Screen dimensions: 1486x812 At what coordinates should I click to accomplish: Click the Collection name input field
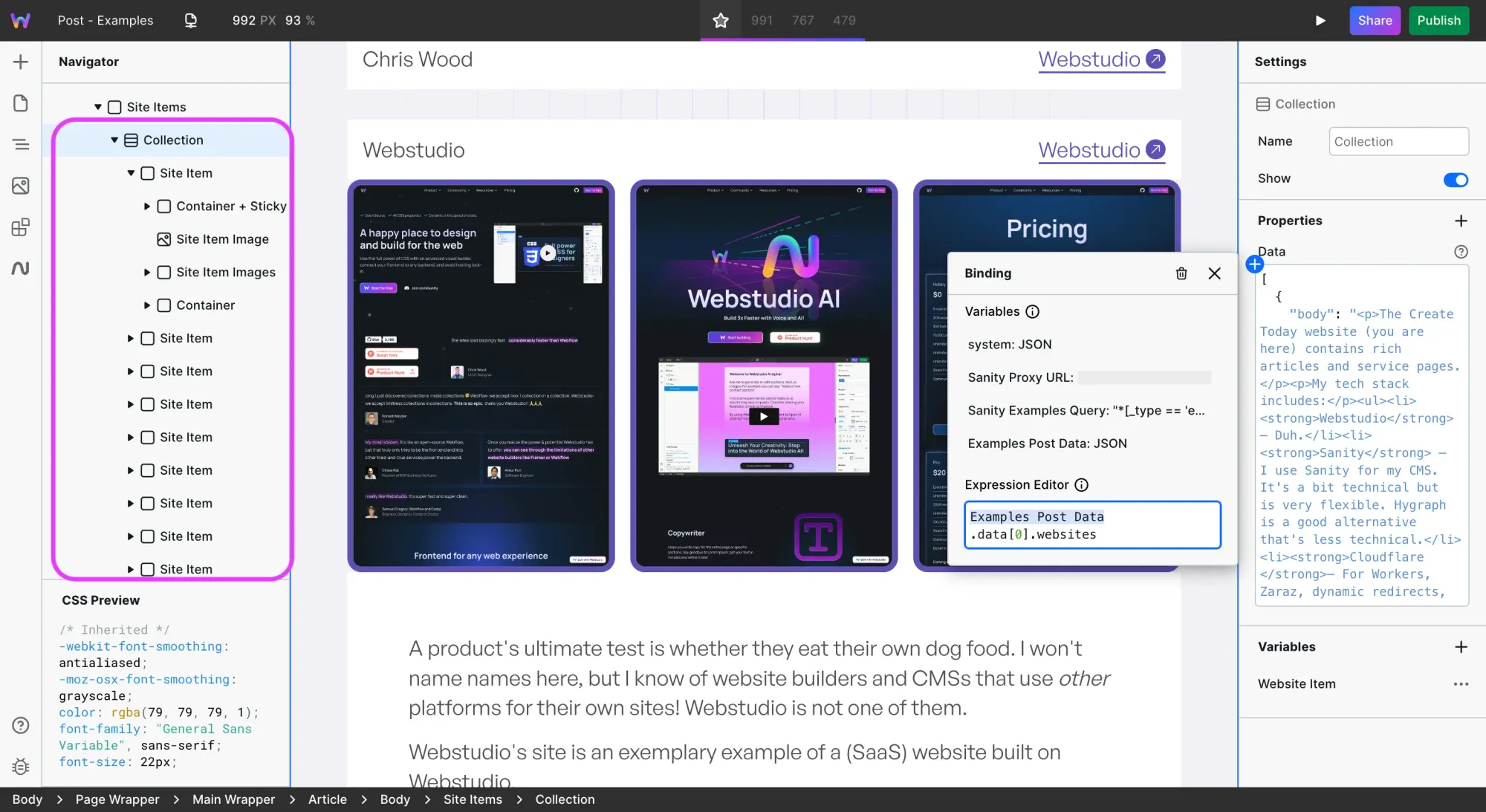(x=1398, y=141)
